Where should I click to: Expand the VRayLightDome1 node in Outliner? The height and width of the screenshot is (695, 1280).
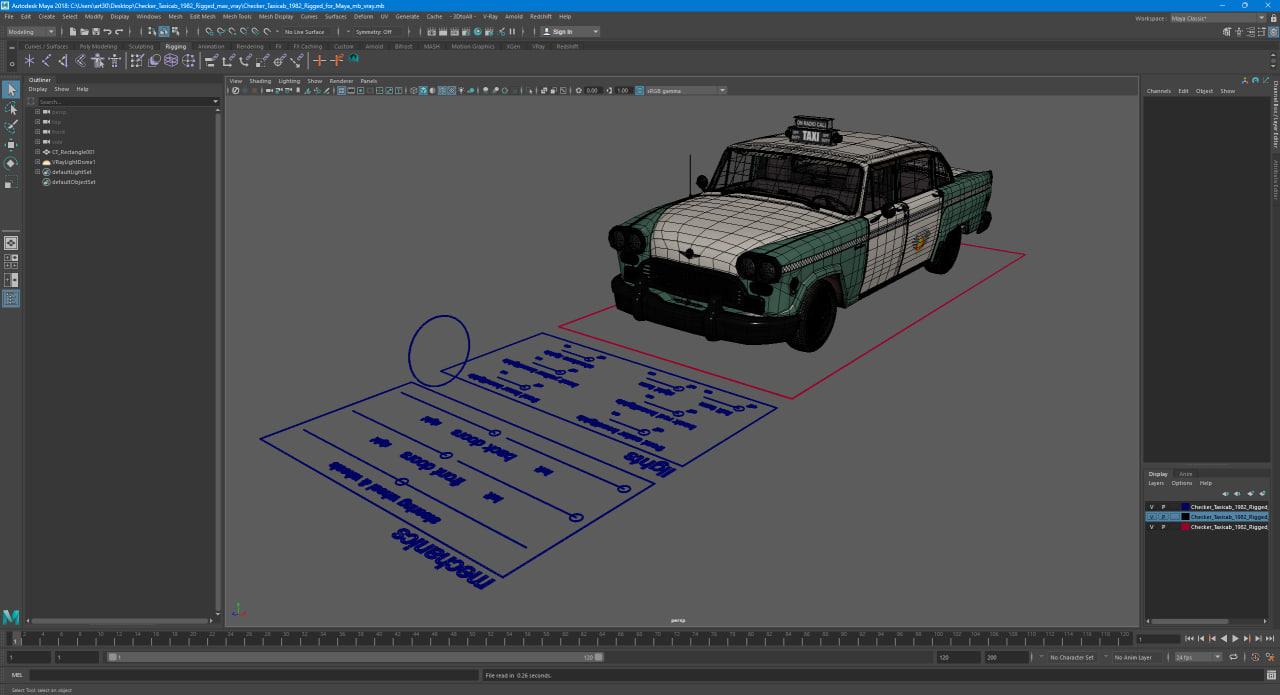pos(37,162)
